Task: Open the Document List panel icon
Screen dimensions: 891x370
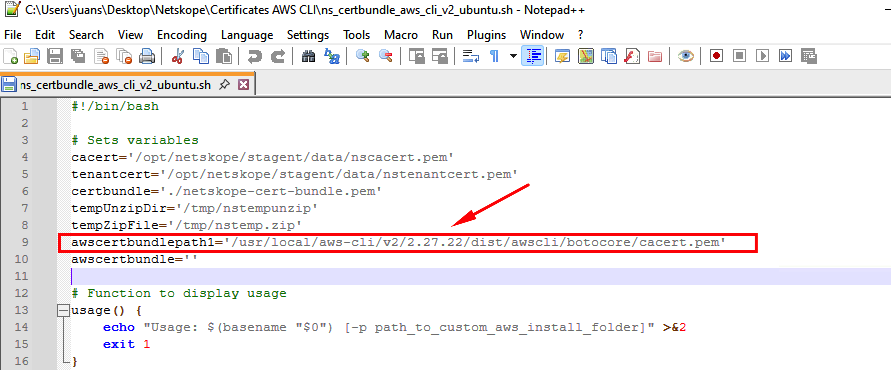Action: [609, 56]
